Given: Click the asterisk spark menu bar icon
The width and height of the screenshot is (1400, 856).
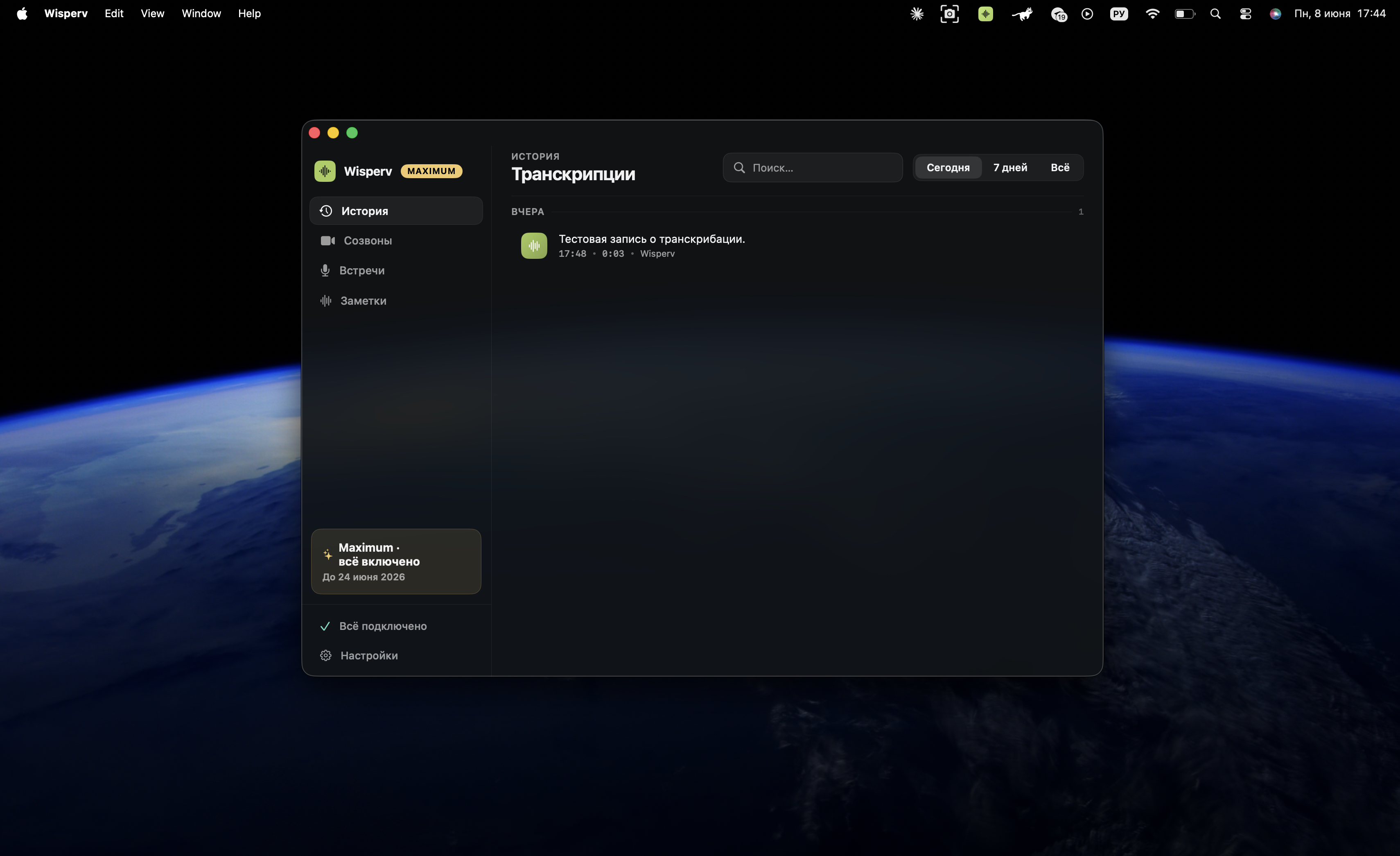Looking at the screenshot, I should point(917,14).
